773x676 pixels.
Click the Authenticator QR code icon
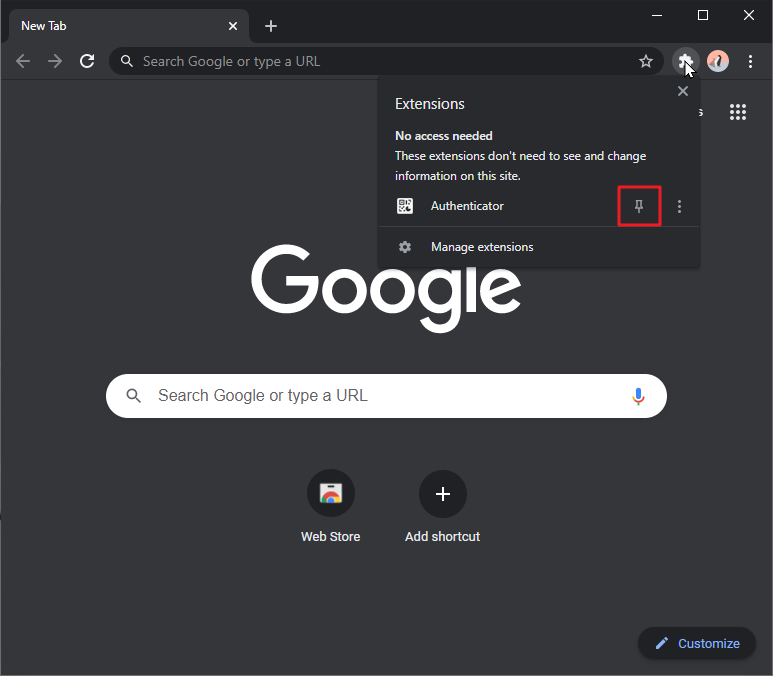point(405,206)
